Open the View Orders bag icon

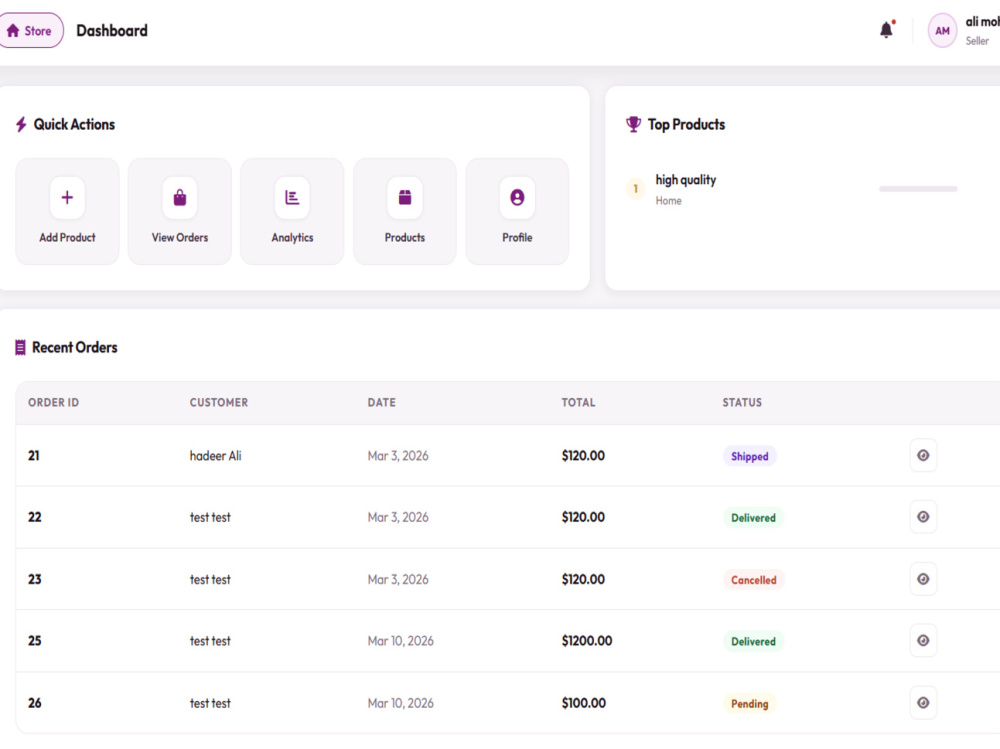tap(180, 198)
